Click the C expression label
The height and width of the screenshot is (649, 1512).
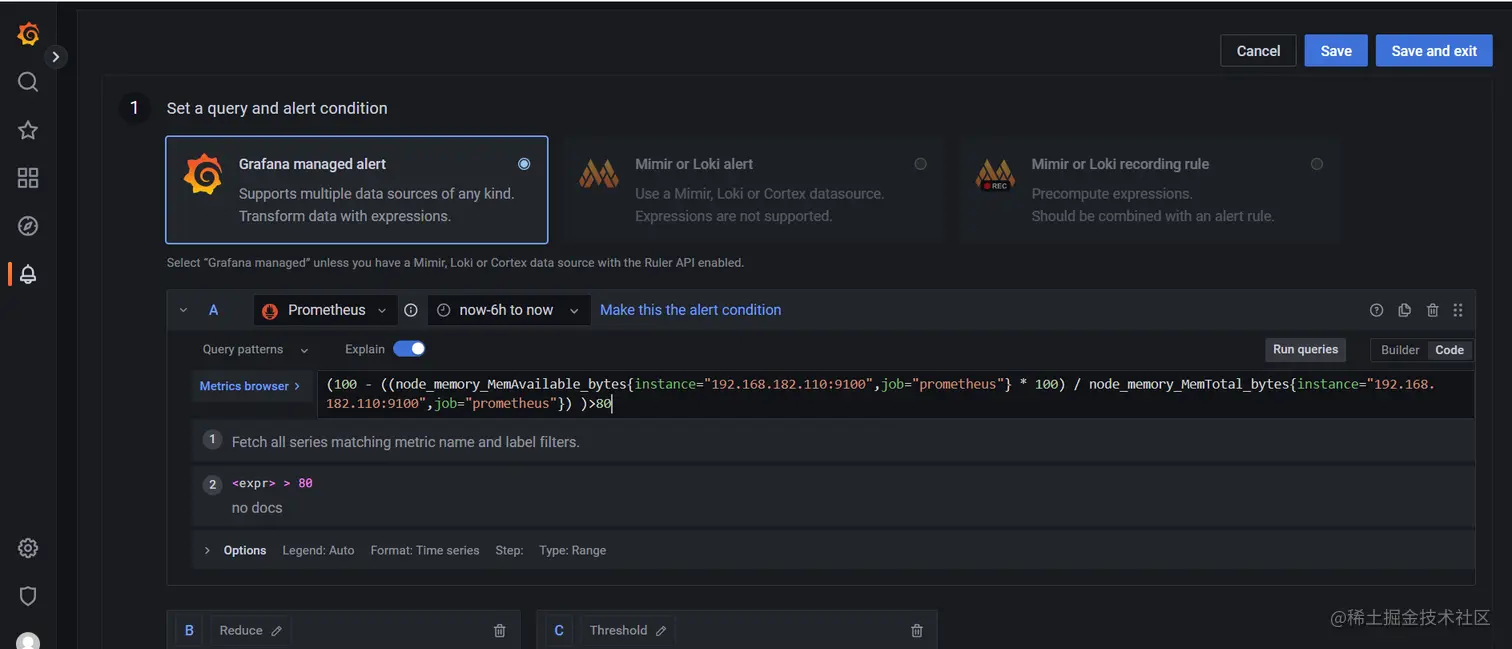(559, 631)
